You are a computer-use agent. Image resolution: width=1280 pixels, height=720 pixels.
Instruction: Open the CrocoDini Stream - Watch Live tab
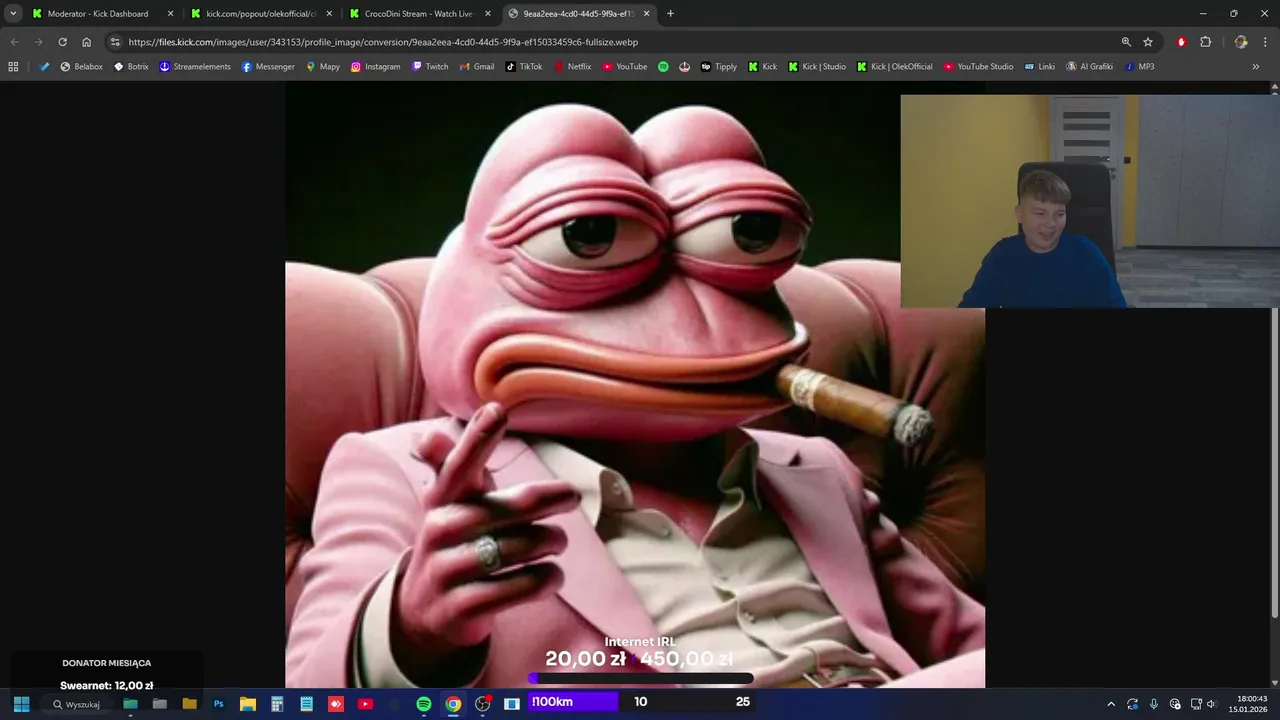click(x=419, y=14)
